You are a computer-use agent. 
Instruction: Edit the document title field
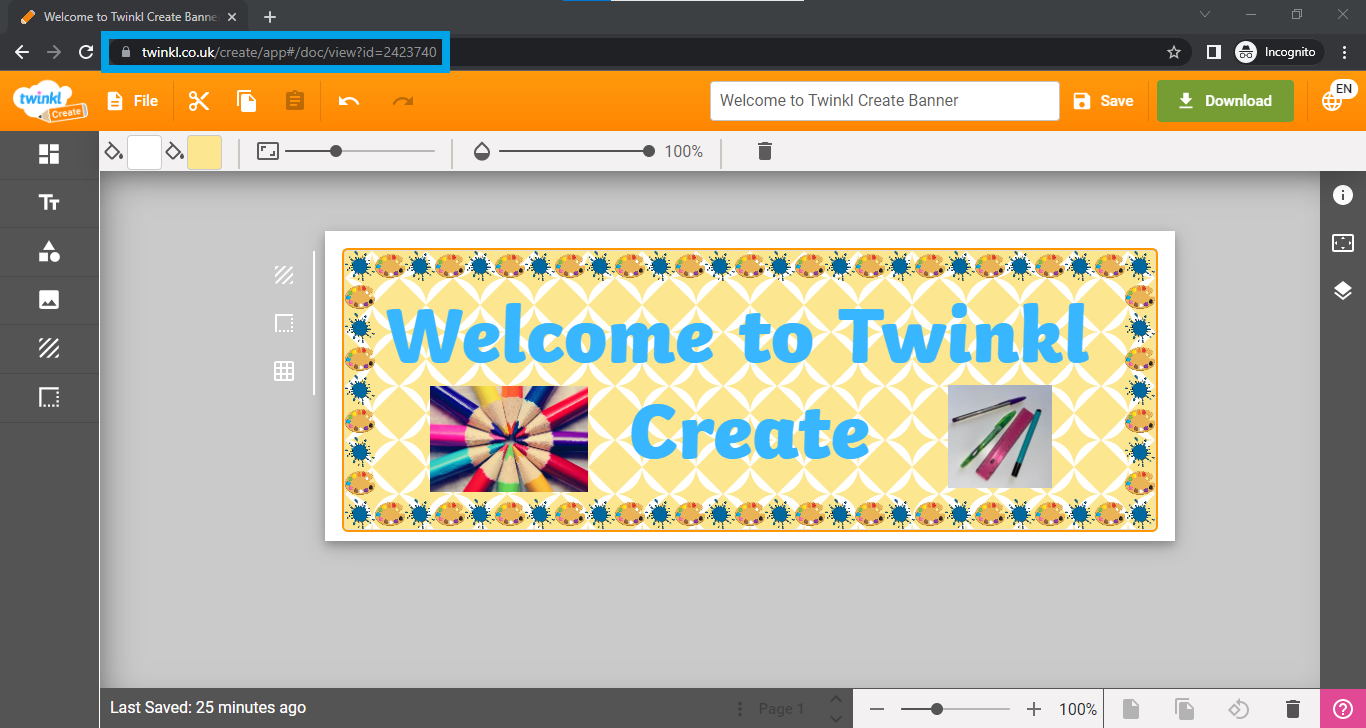(x=885, y=101)
